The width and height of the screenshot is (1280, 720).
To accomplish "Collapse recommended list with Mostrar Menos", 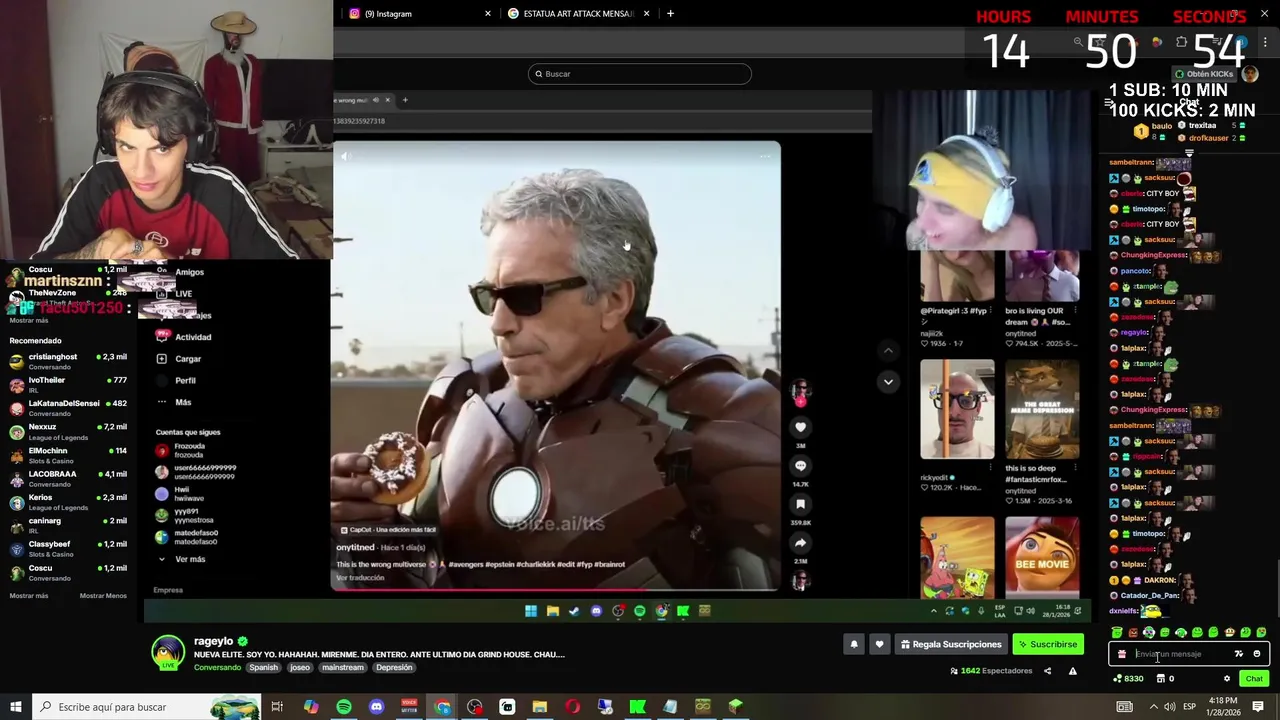I will [x=103, y=596].
